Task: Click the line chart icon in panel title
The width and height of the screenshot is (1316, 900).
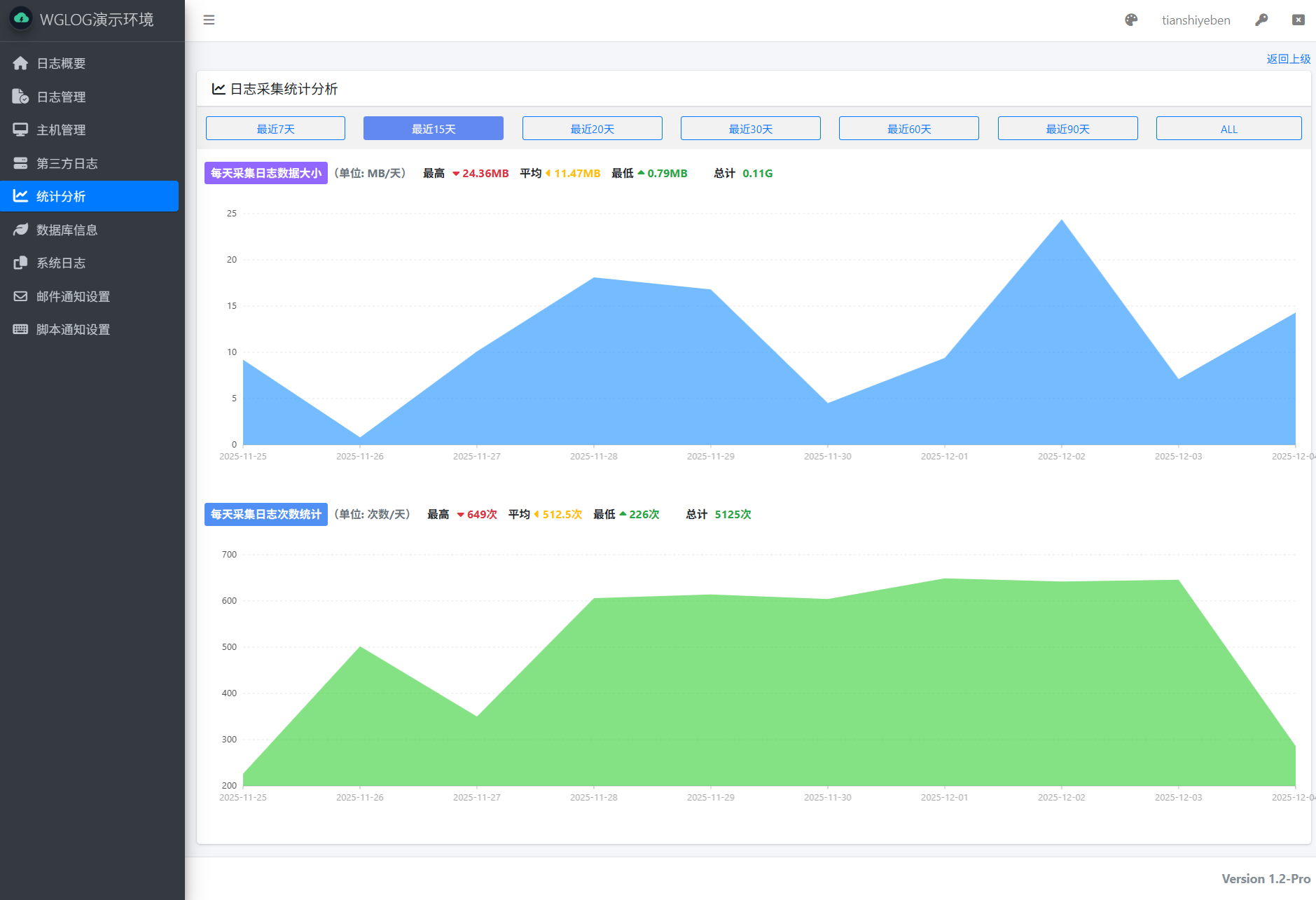Action: (219, 89)
